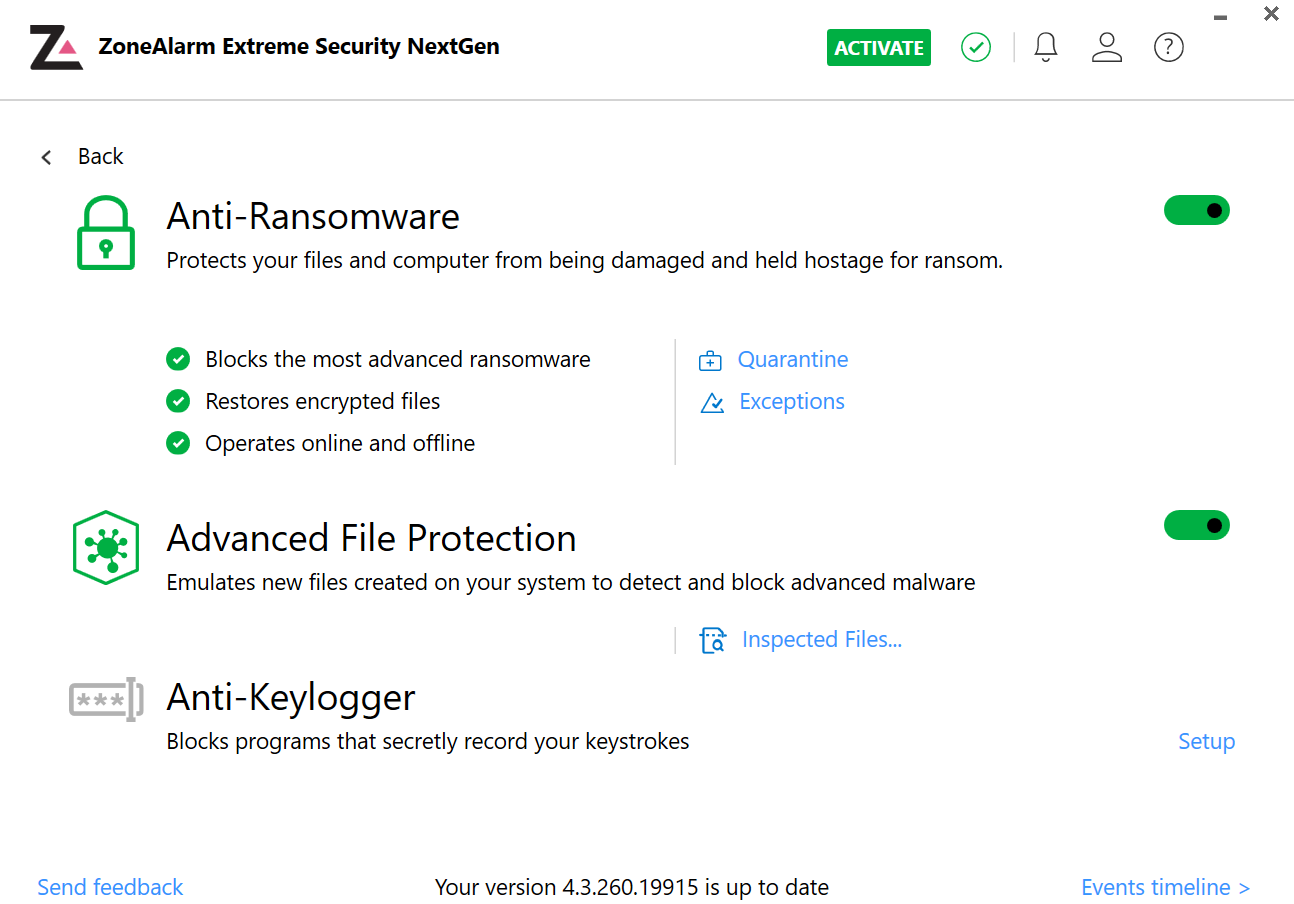Go back using the Back chevron arrow
The image size is (1294, 904).
pyautogui.click(x=46, y=157)
